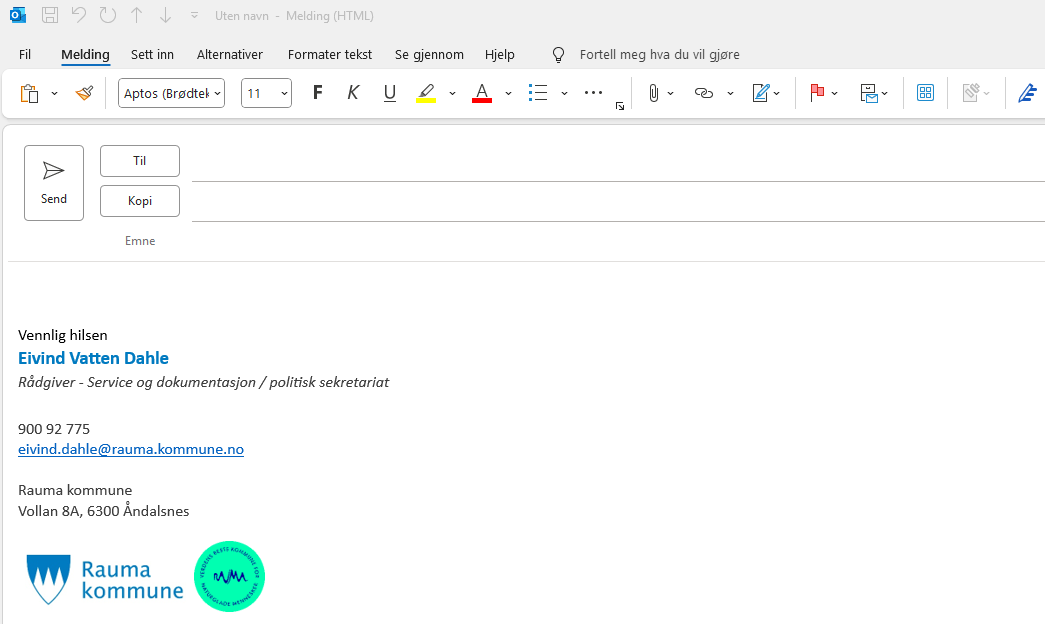The width and height of the screenshot is (1045, 624).
Task: Open the Til recipient picker
Action: coord(140,161)
